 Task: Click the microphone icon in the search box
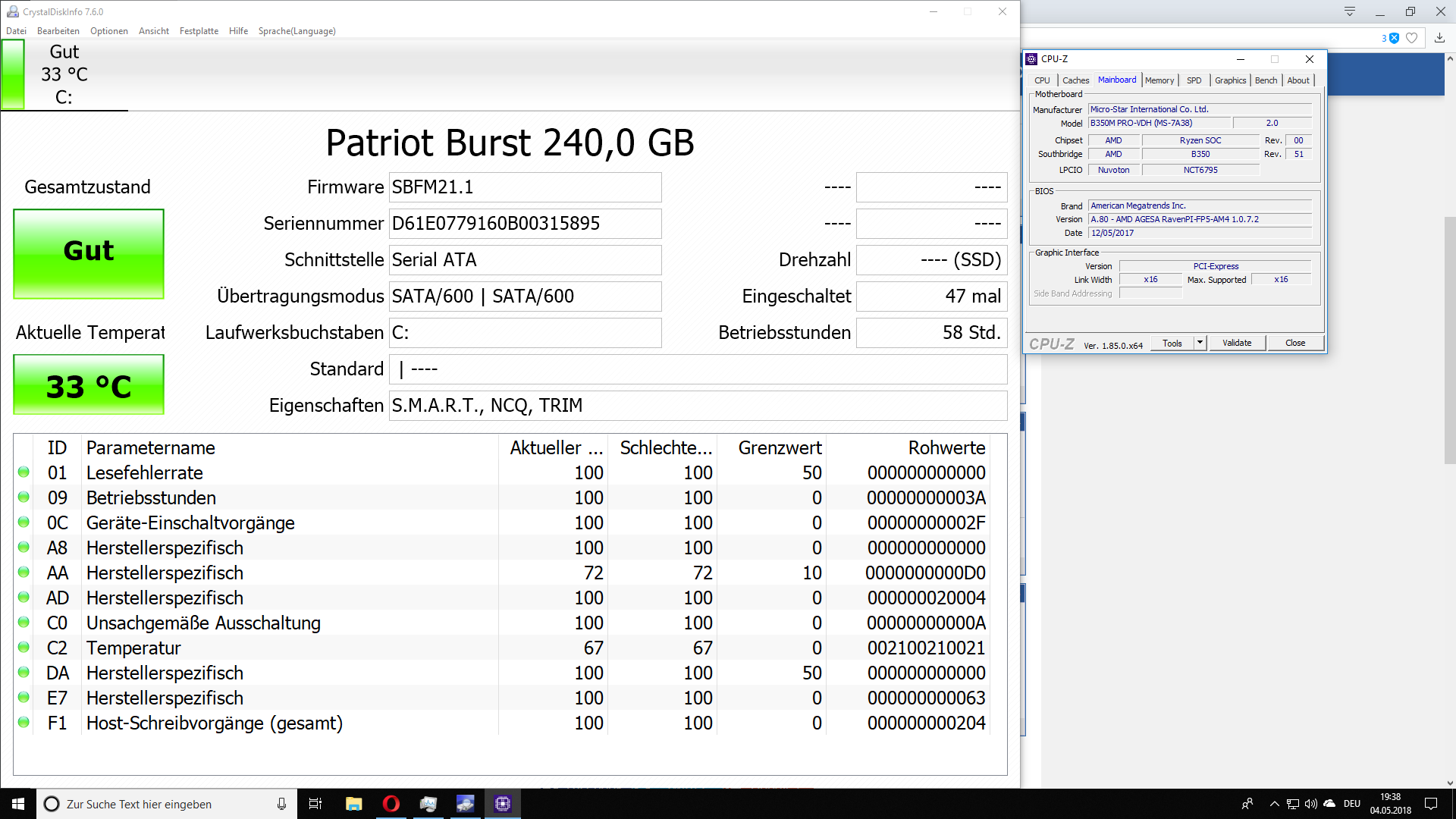pyautogui.click(x=281, y=804)
